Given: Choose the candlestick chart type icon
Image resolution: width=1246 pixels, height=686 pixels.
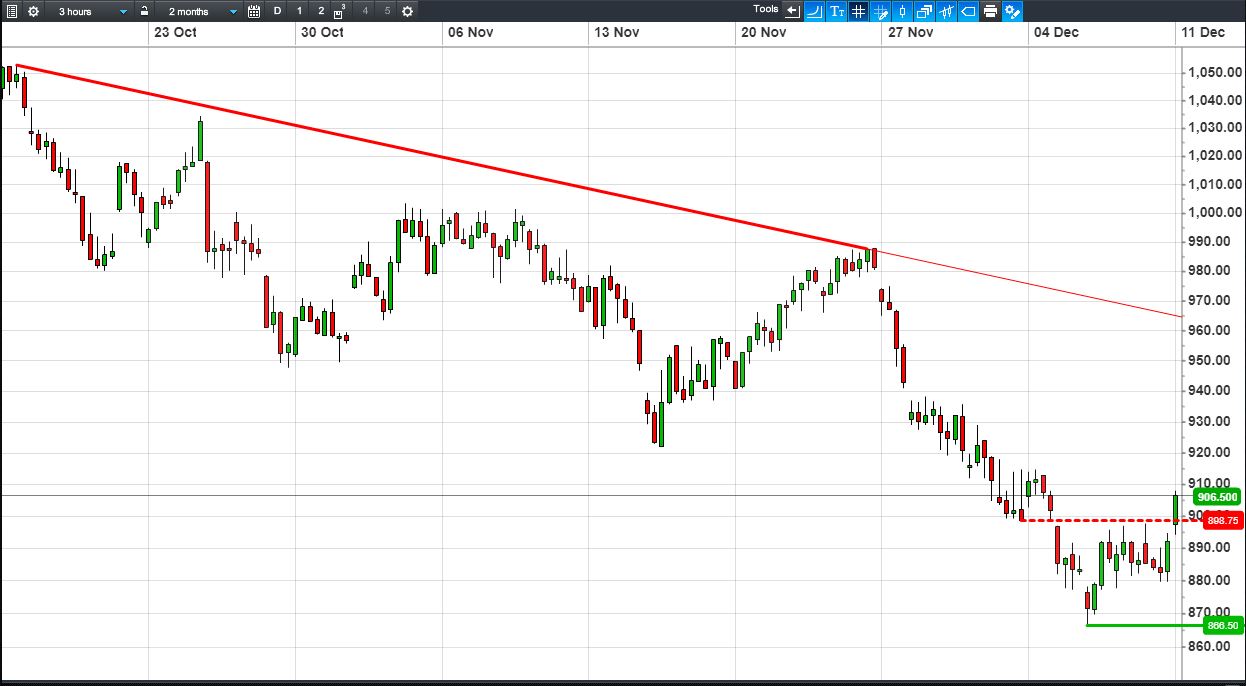Looking at the screenshot, I should (902, 11).
